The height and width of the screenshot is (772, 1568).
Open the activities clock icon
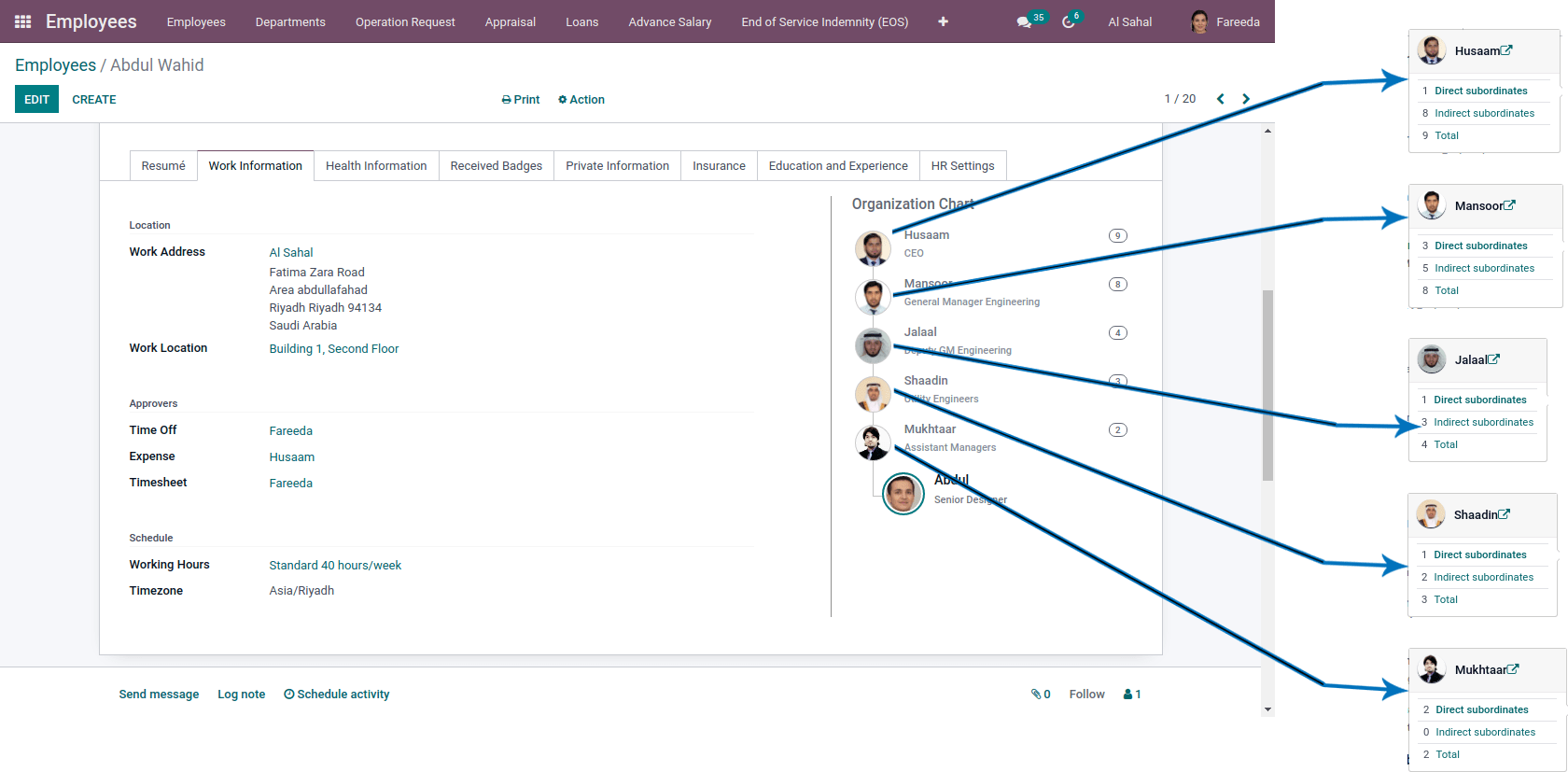coord(1071,21)
